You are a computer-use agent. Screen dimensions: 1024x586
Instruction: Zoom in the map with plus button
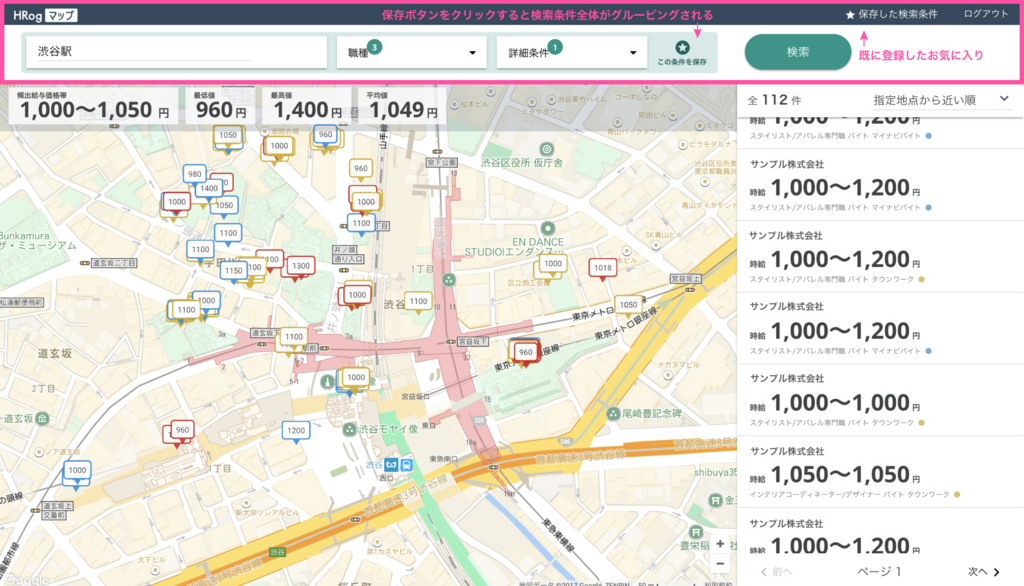pyautogui.click(x=720, y=544)
